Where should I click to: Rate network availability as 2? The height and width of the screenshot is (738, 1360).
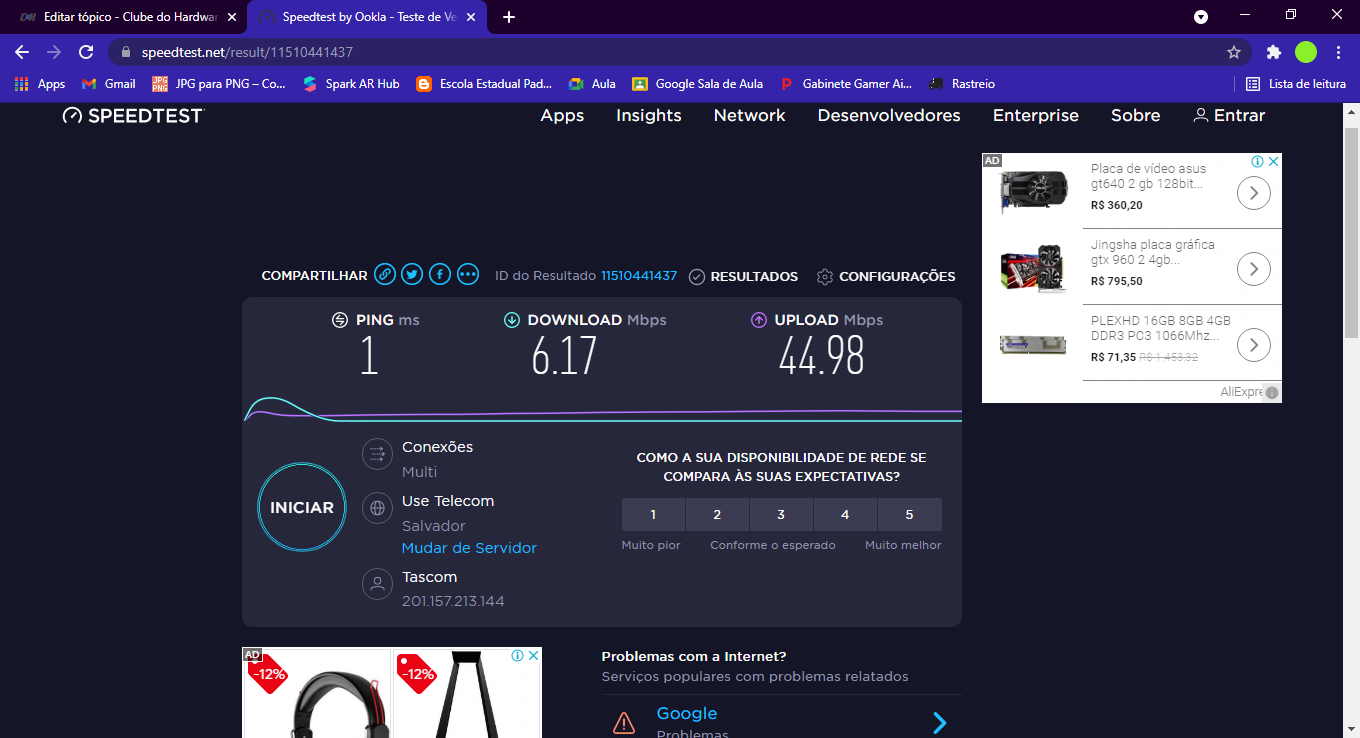[717, 515]
